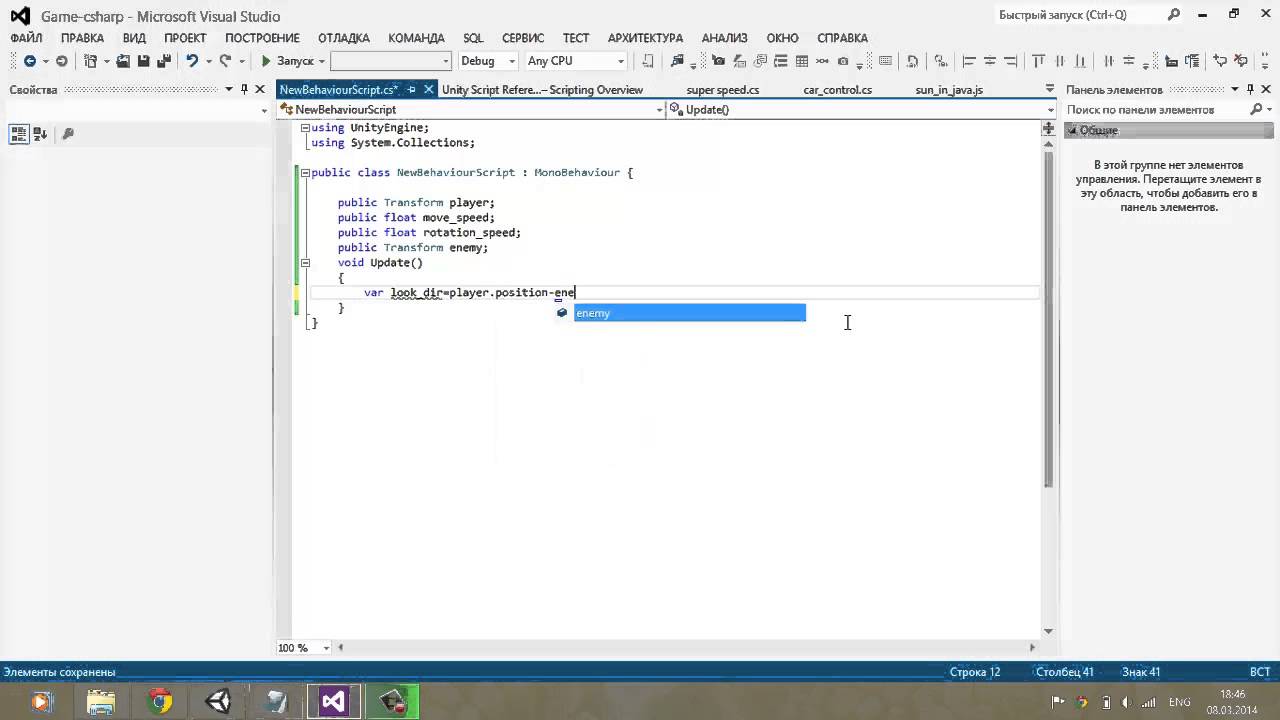Switch to the Unity Script Reference tab
This screenshot has width=1280, height=720.
[x=542, y=90]
